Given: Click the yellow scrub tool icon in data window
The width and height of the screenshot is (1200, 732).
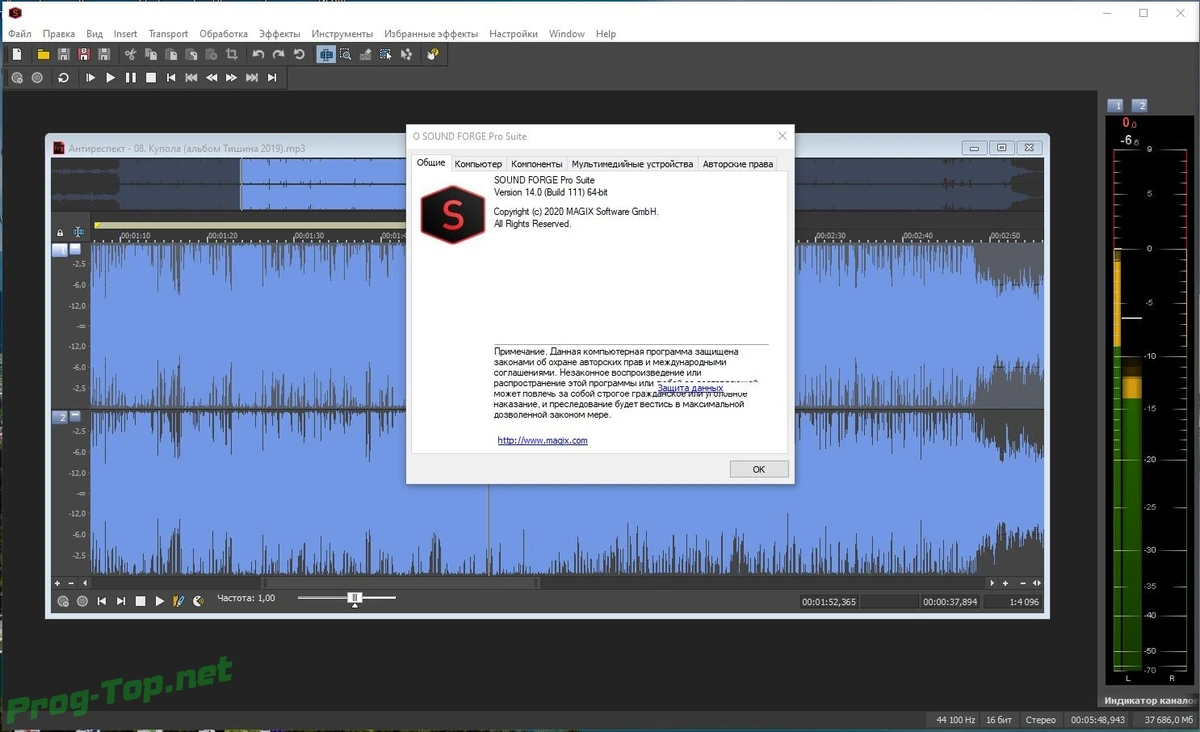Looking at the screenshot, I should pos(179,601).
